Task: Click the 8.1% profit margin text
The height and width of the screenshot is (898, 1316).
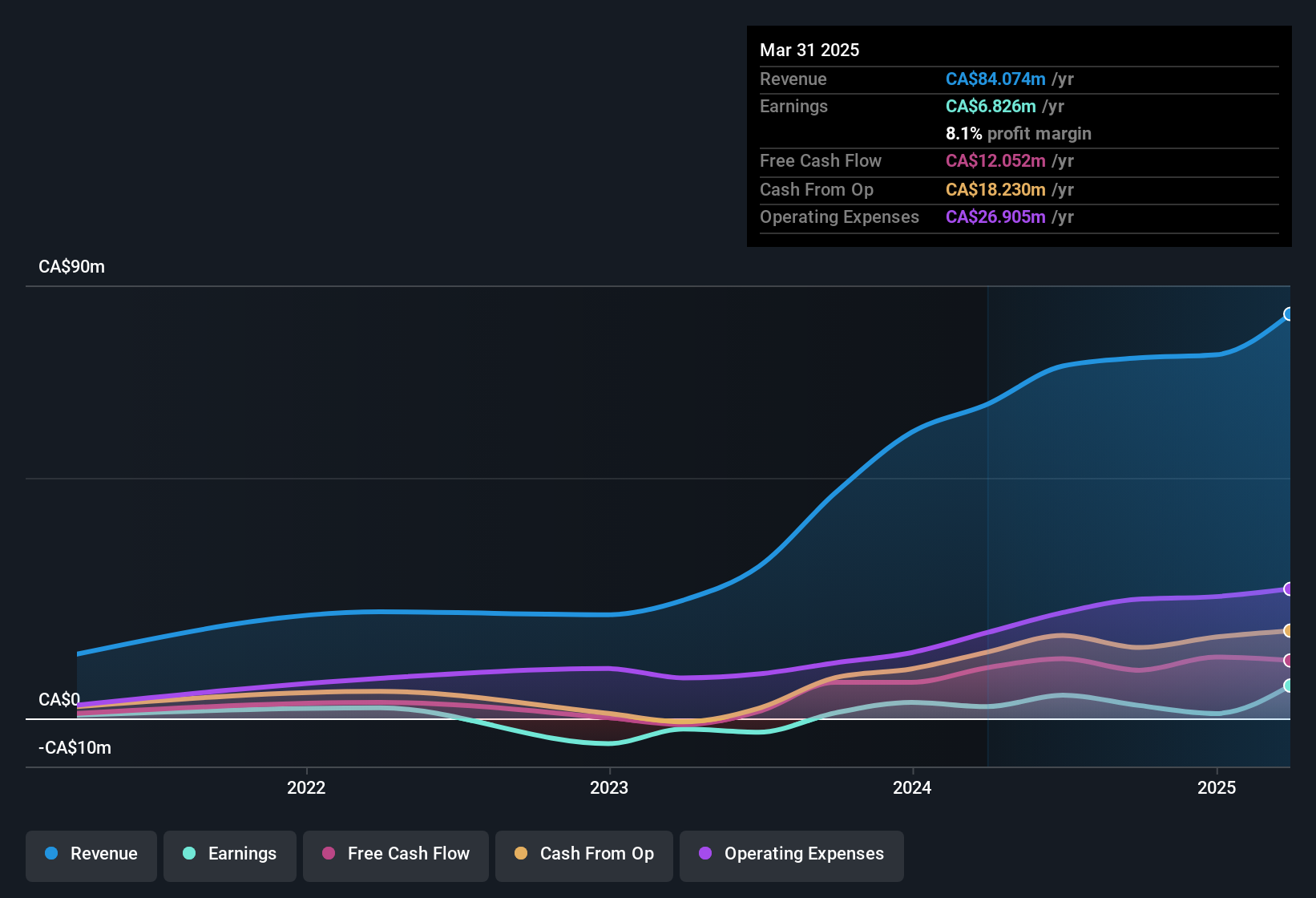Action: 1019,133
